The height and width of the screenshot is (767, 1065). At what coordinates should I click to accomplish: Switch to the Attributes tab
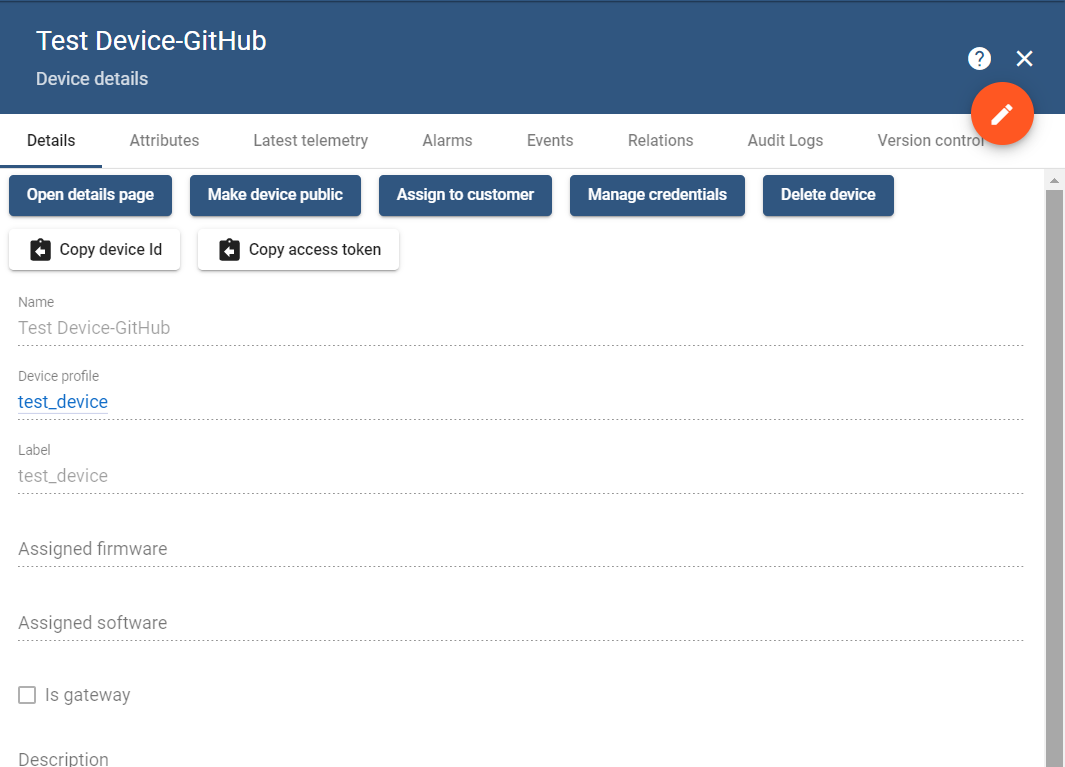(164, 141)
